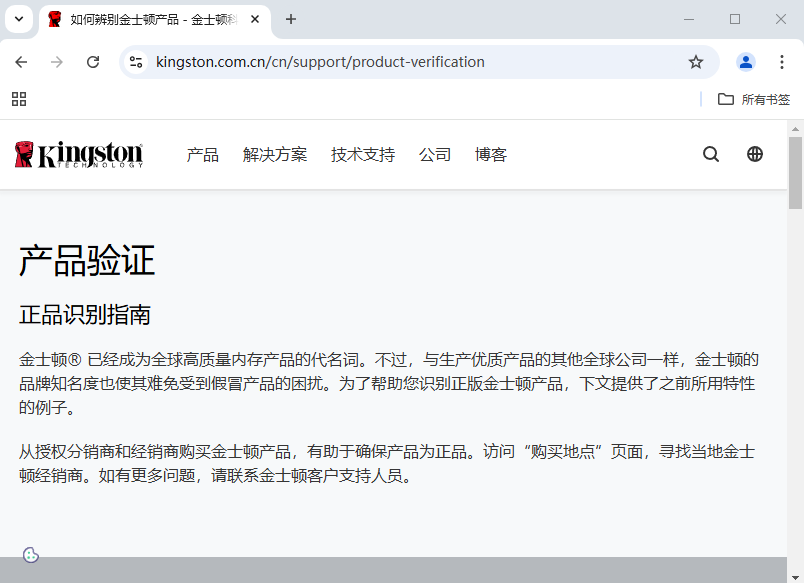Open a new browser tab

[x=291, y=19]
